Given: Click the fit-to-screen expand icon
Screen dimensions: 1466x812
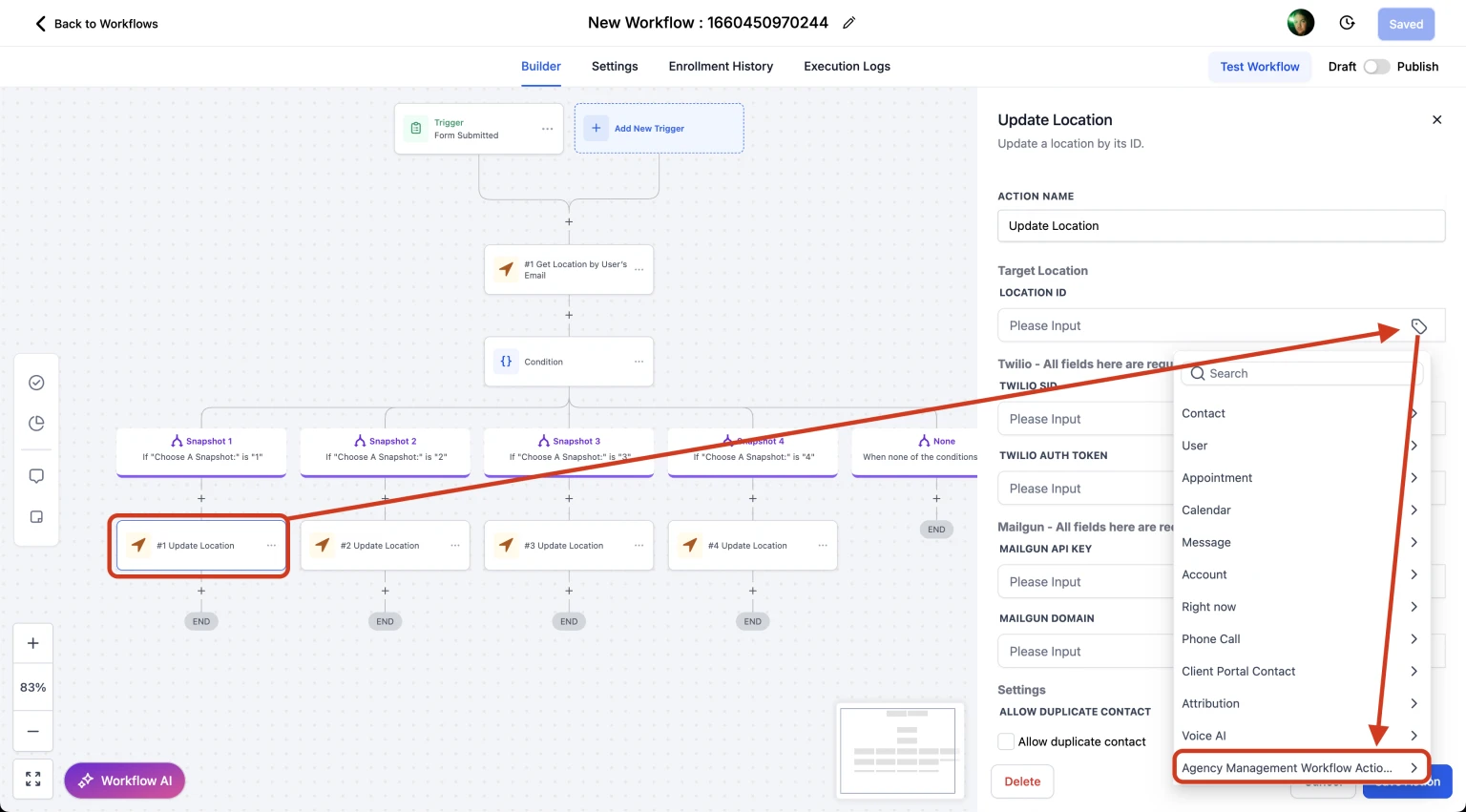Looking at the screenshot, I should coord(33,780).
